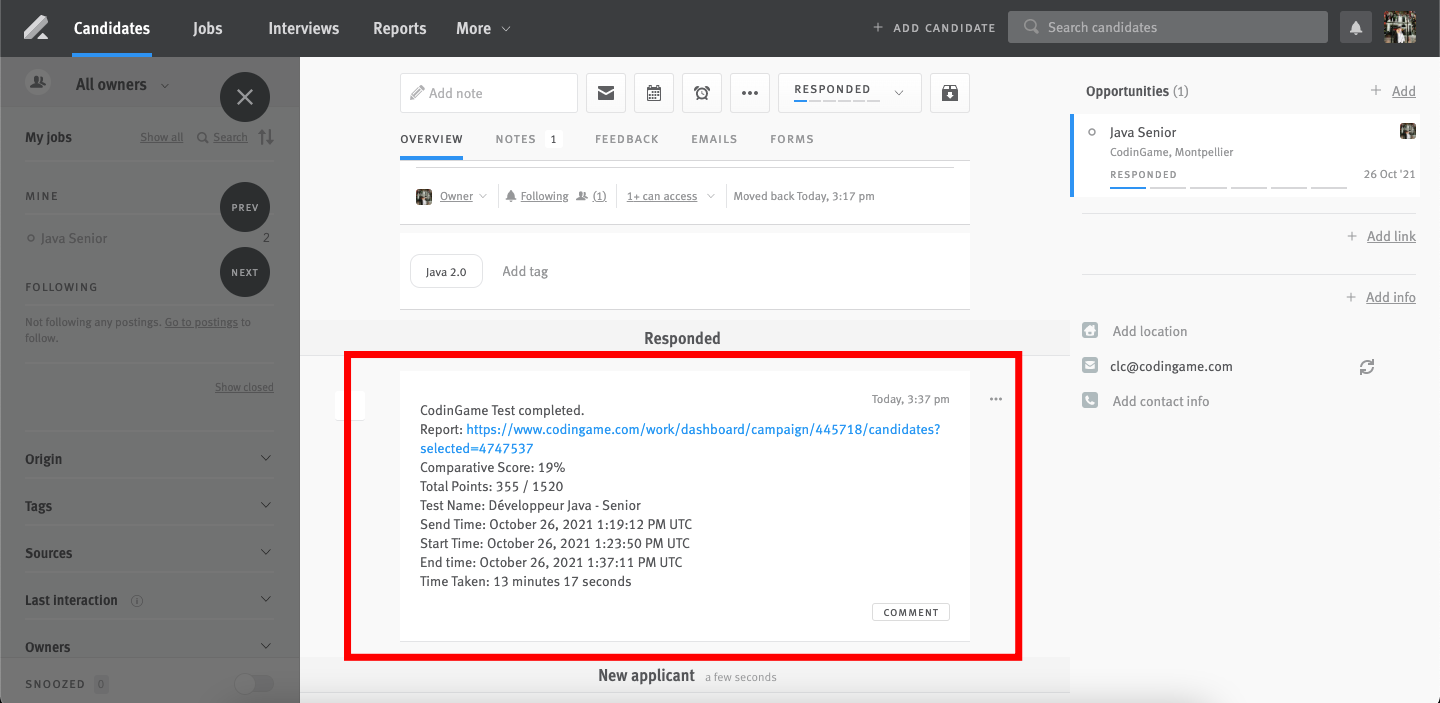Click the alarm clock snooze icon
The width and height of the screenshot is (1440, 703).
tap(702, 93)
